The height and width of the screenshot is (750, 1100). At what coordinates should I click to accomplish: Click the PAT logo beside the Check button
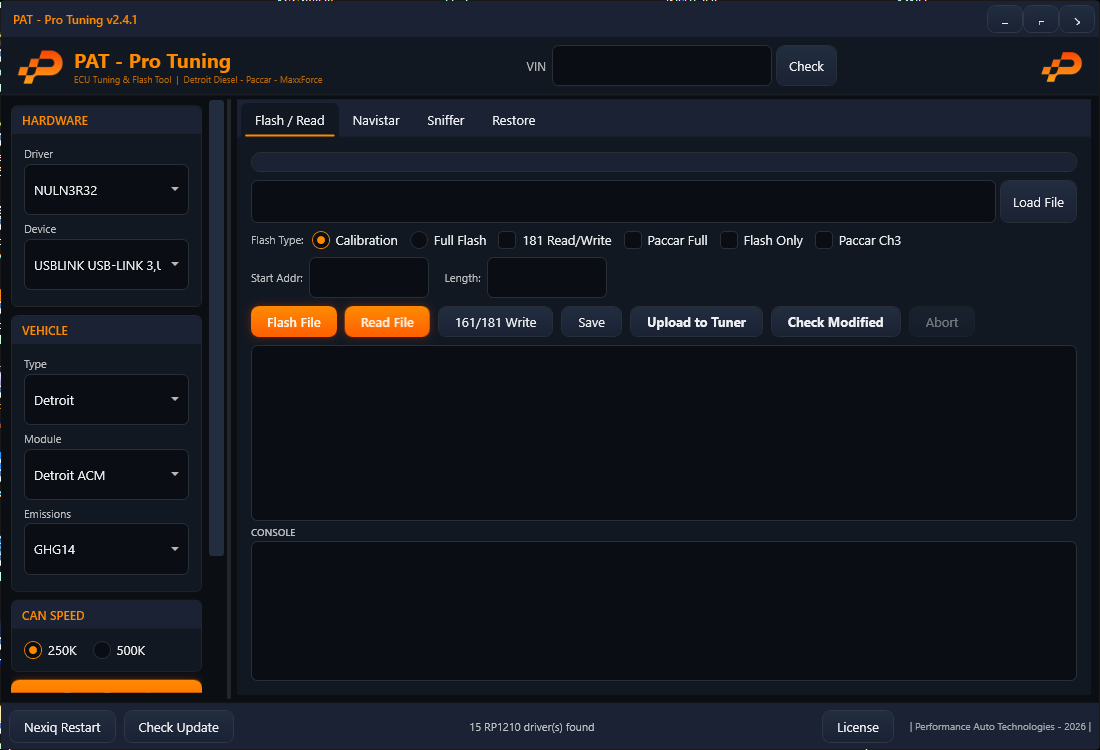(1061, 67)
